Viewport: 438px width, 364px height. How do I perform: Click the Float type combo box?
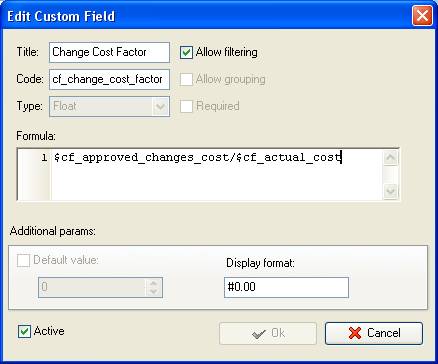[109, 107]
